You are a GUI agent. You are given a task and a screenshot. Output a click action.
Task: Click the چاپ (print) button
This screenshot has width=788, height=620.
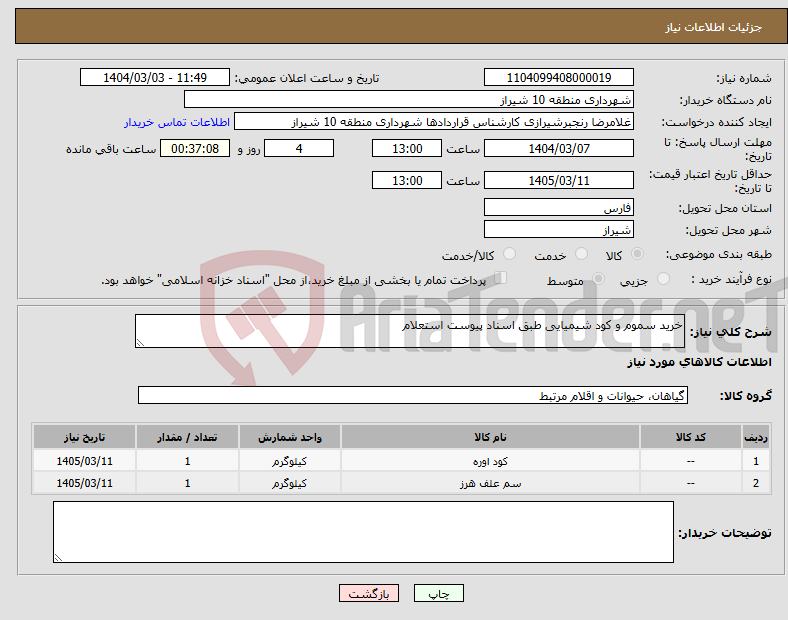(438, 593)
